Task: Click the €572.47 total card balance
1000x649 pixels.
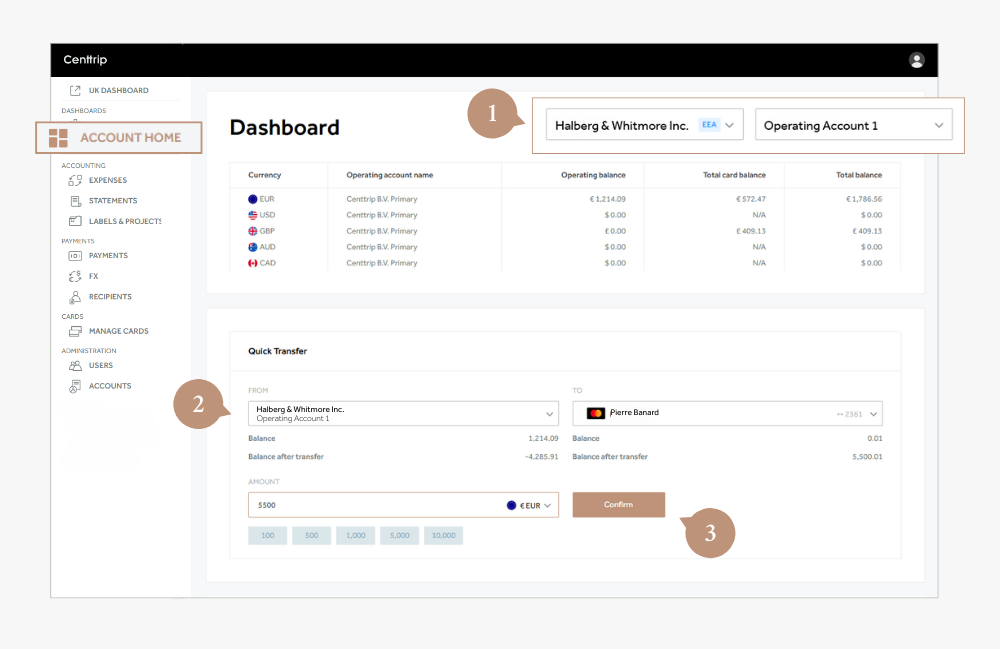Action: [x=751, y=199]
